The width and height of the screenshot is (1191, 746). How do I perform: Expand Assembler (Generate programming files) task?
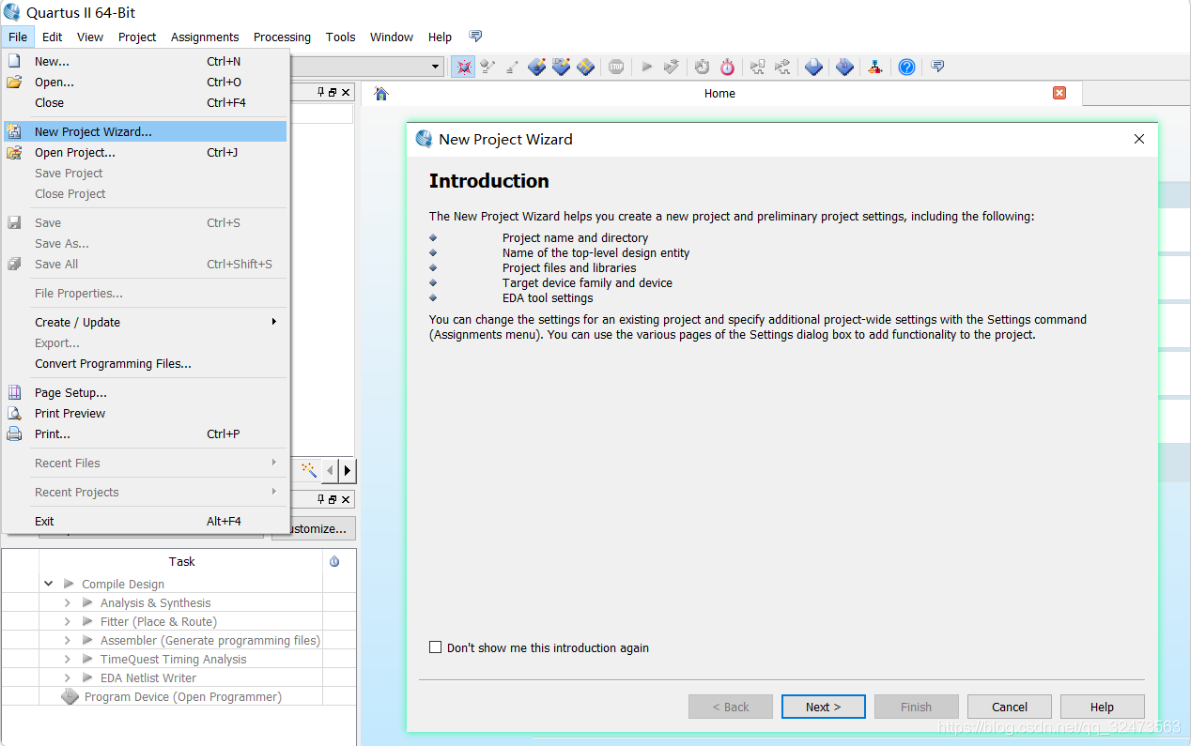coord(68,640)
